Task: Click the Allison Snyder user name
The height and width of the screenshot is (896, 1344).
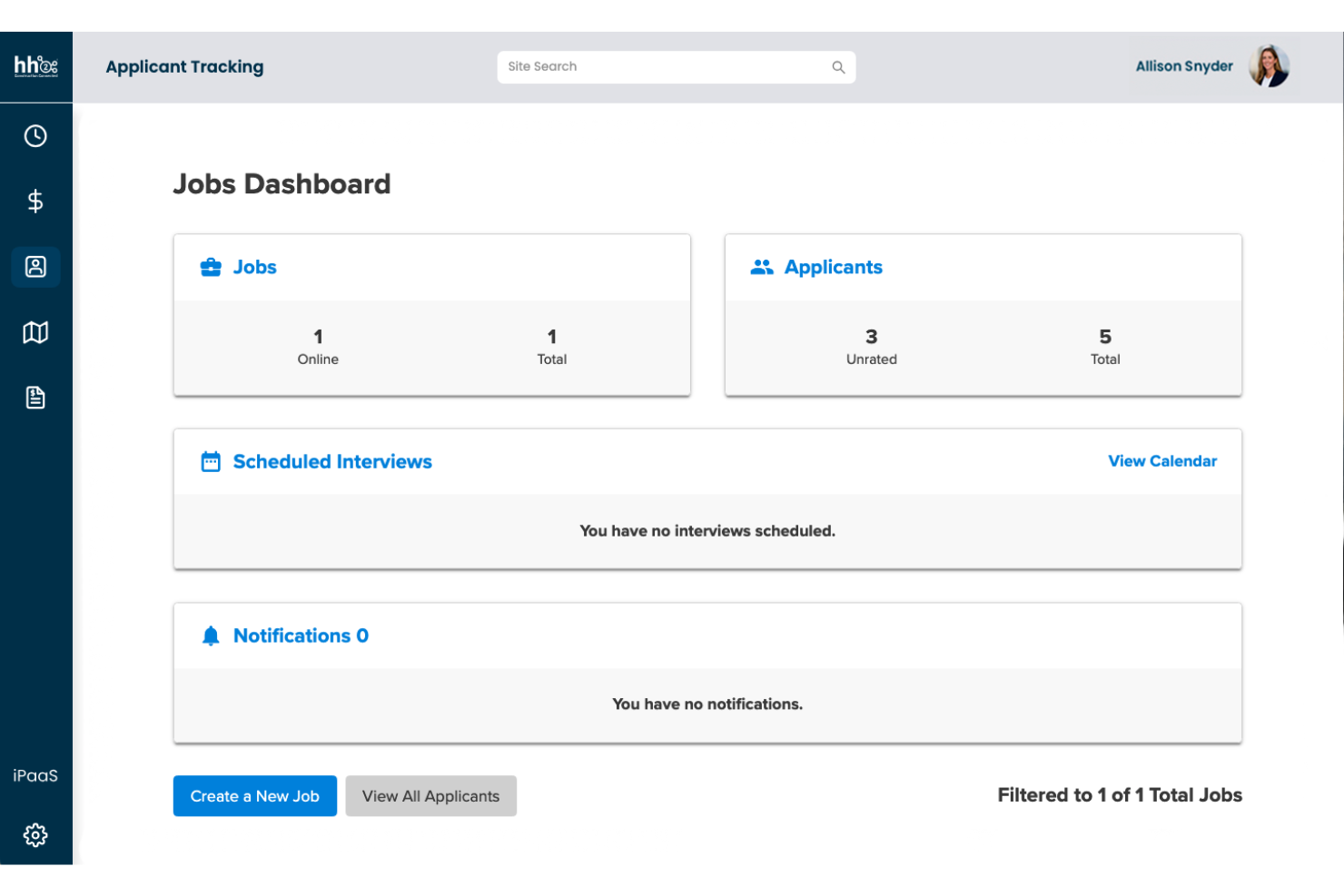Action: (x=1184, y=66)
